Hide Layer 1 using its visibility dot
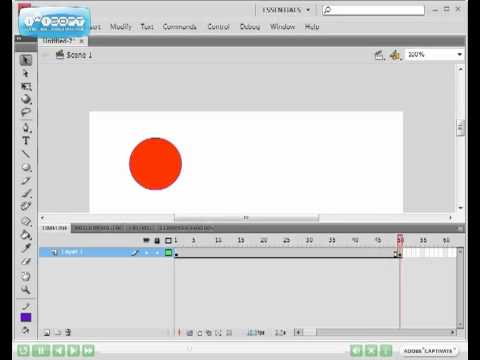The width and height of the screenshot is (480, 360). (x=146, y=252)
